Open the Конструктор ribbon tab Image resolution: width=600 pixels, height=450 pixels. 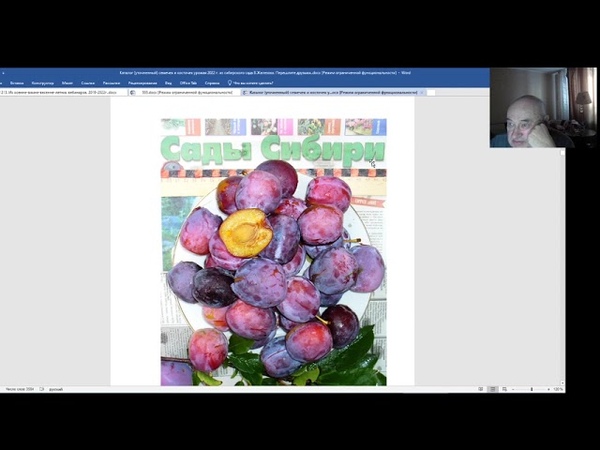click(42, 83)
